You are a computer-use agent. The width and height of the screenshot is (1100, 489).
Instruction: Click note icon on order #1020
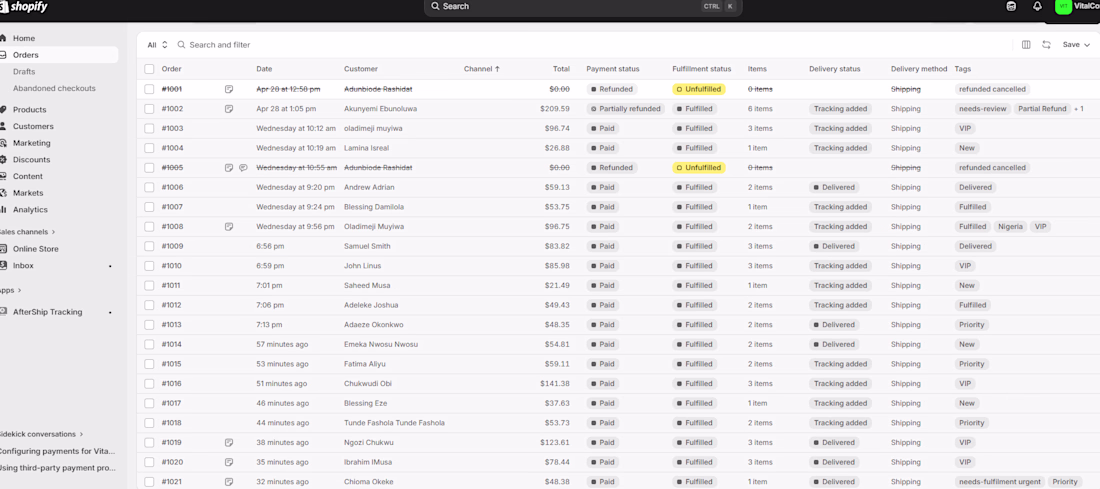tap(229, 462)
